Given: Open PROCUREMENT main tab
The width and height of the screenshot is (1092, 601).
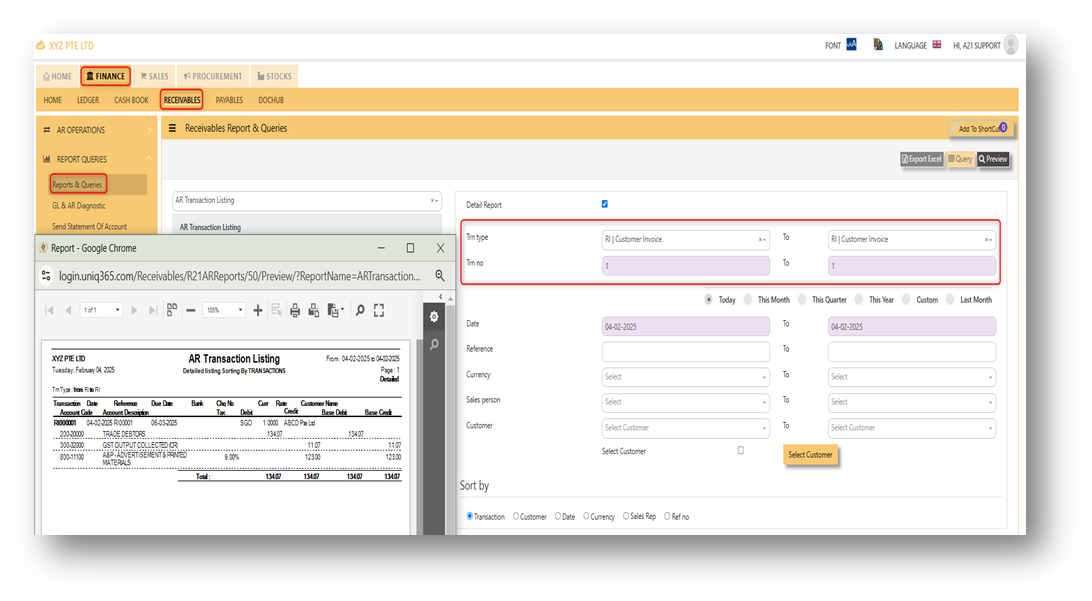Looking at the screenshot, I should pyautogui.click(x=212, y=76).
